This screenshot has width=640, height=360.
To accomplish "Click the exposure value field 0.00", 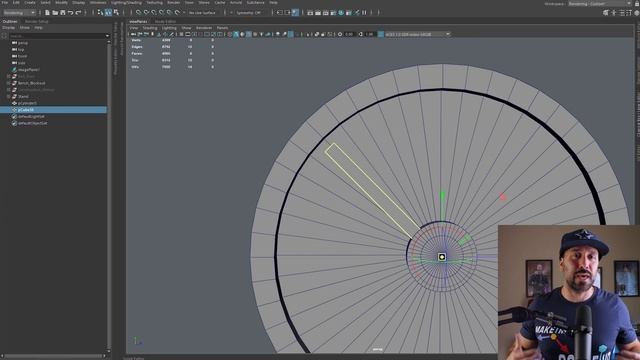I will 349,34.
